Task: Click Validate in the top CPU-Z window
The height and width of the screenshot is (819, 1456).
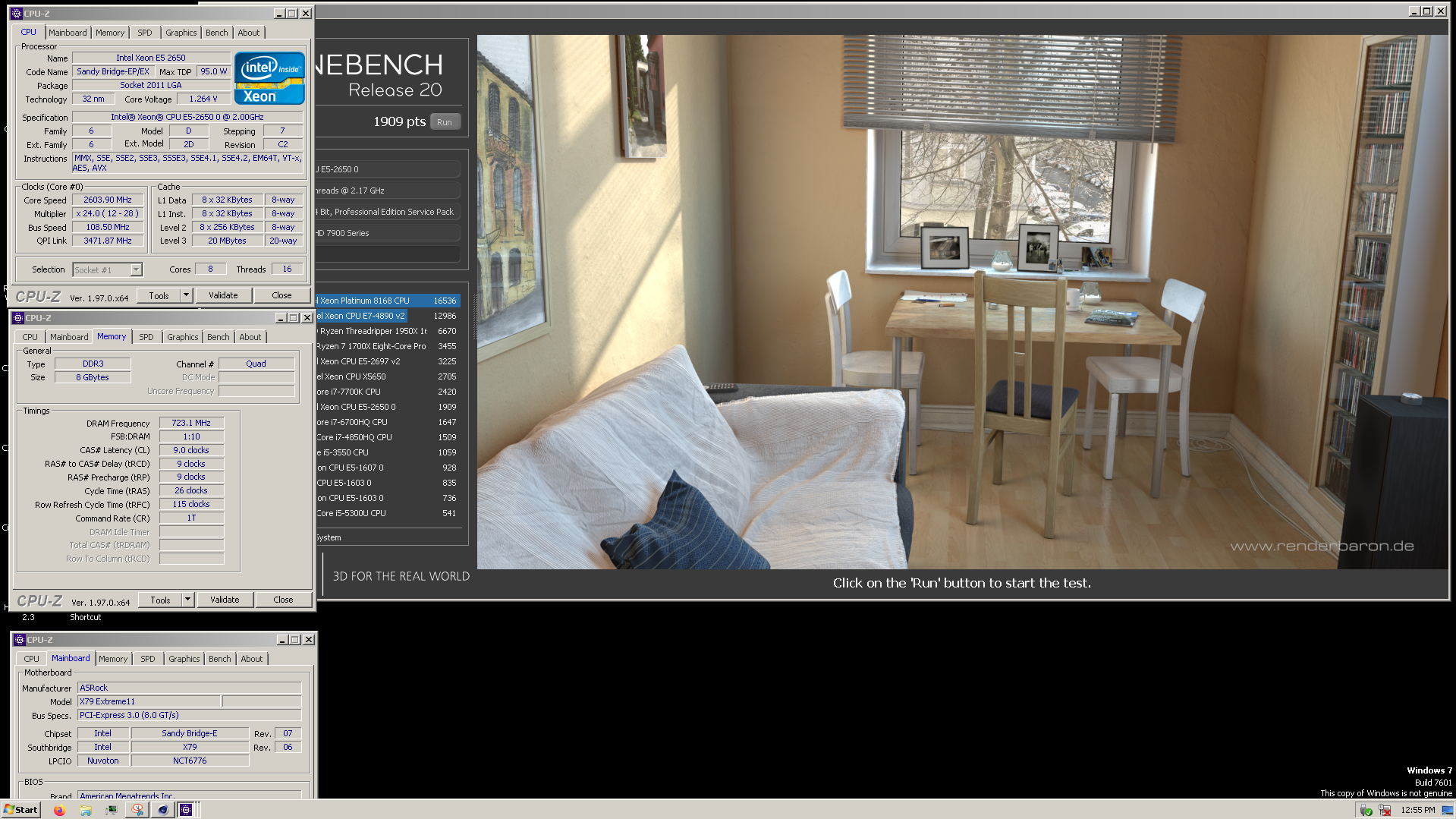Action: tap(223, 295)
